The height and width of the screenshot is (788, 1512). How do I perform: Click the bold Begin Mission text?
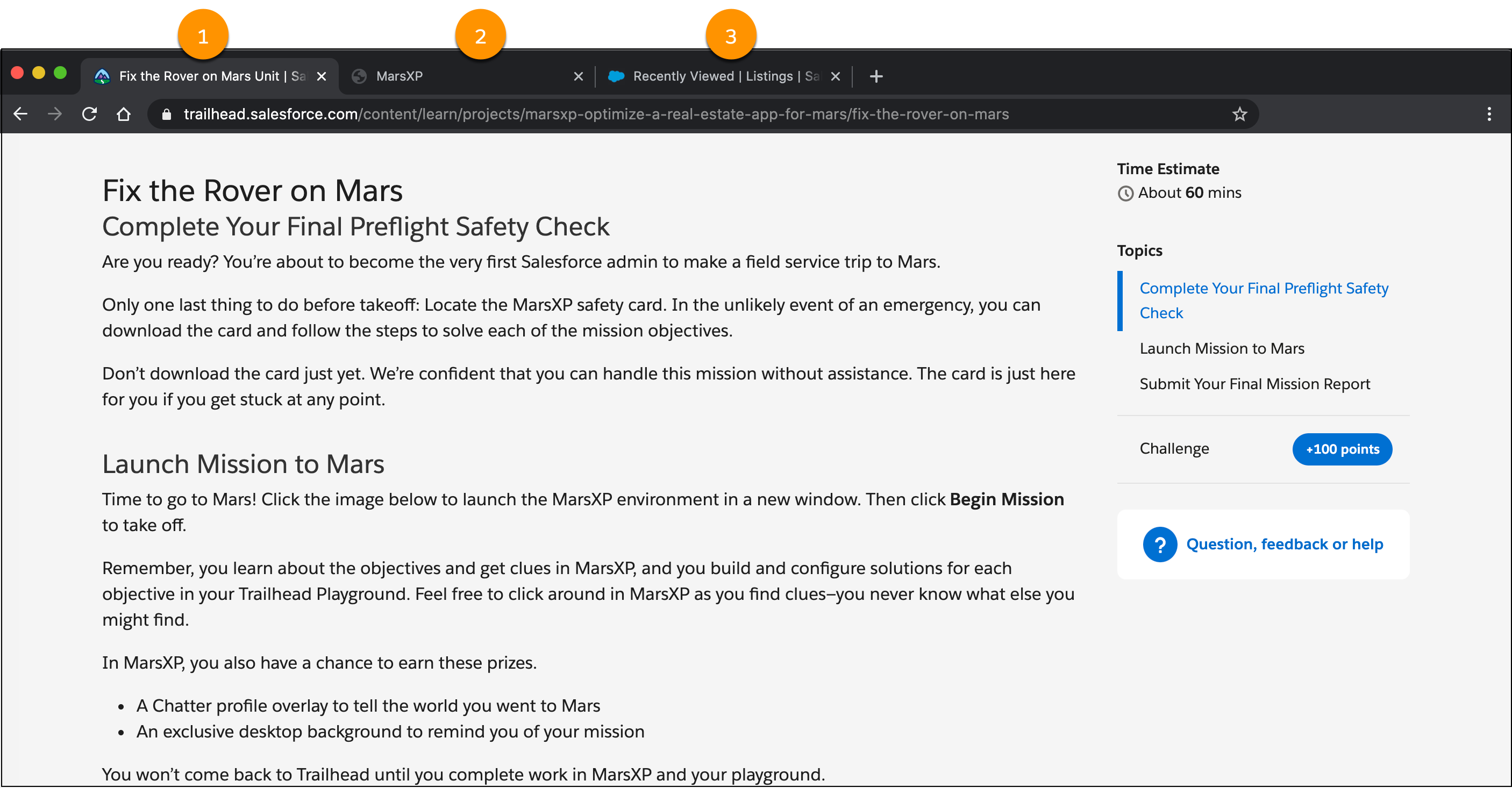tap(1007, 499)
